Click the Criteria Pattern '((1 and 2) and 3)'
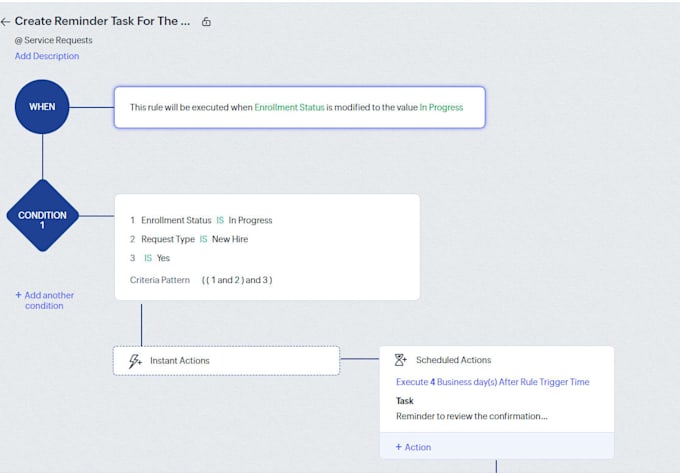The width and height of the screenshot is (680, 473). click(237, 280)
